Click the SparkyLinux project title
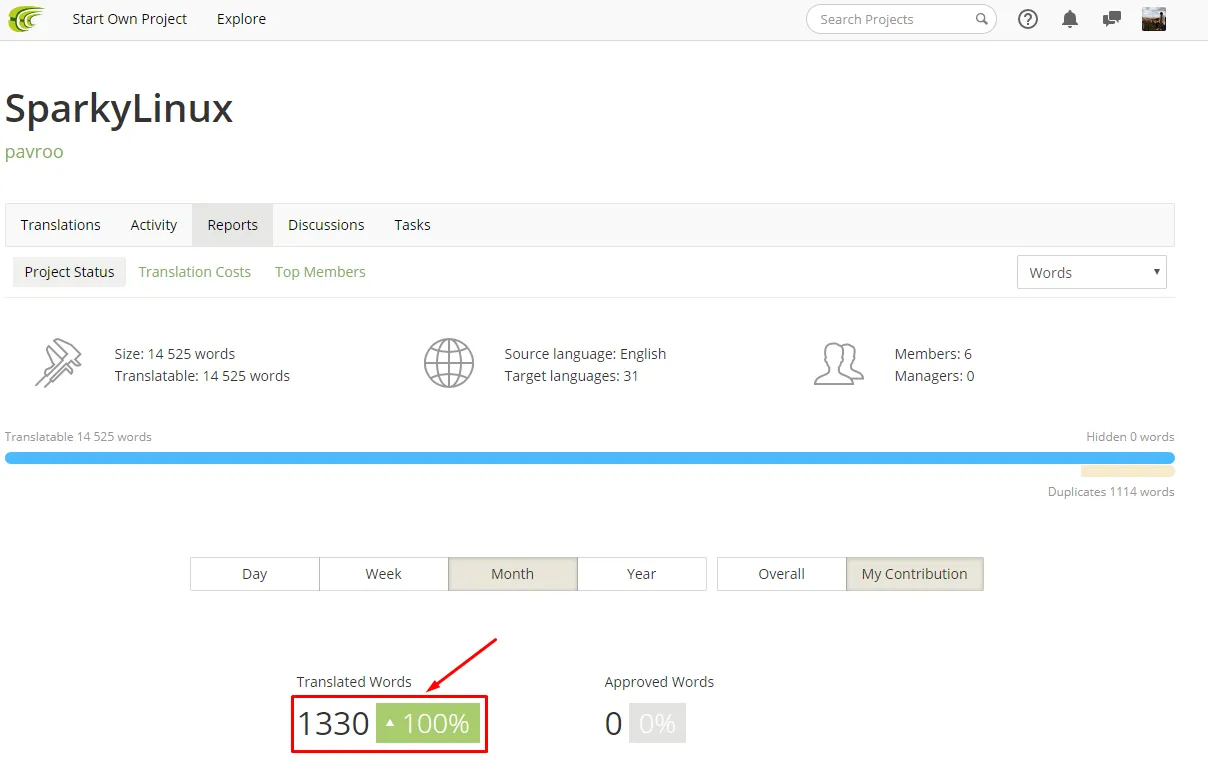 [x=119, y=108]
